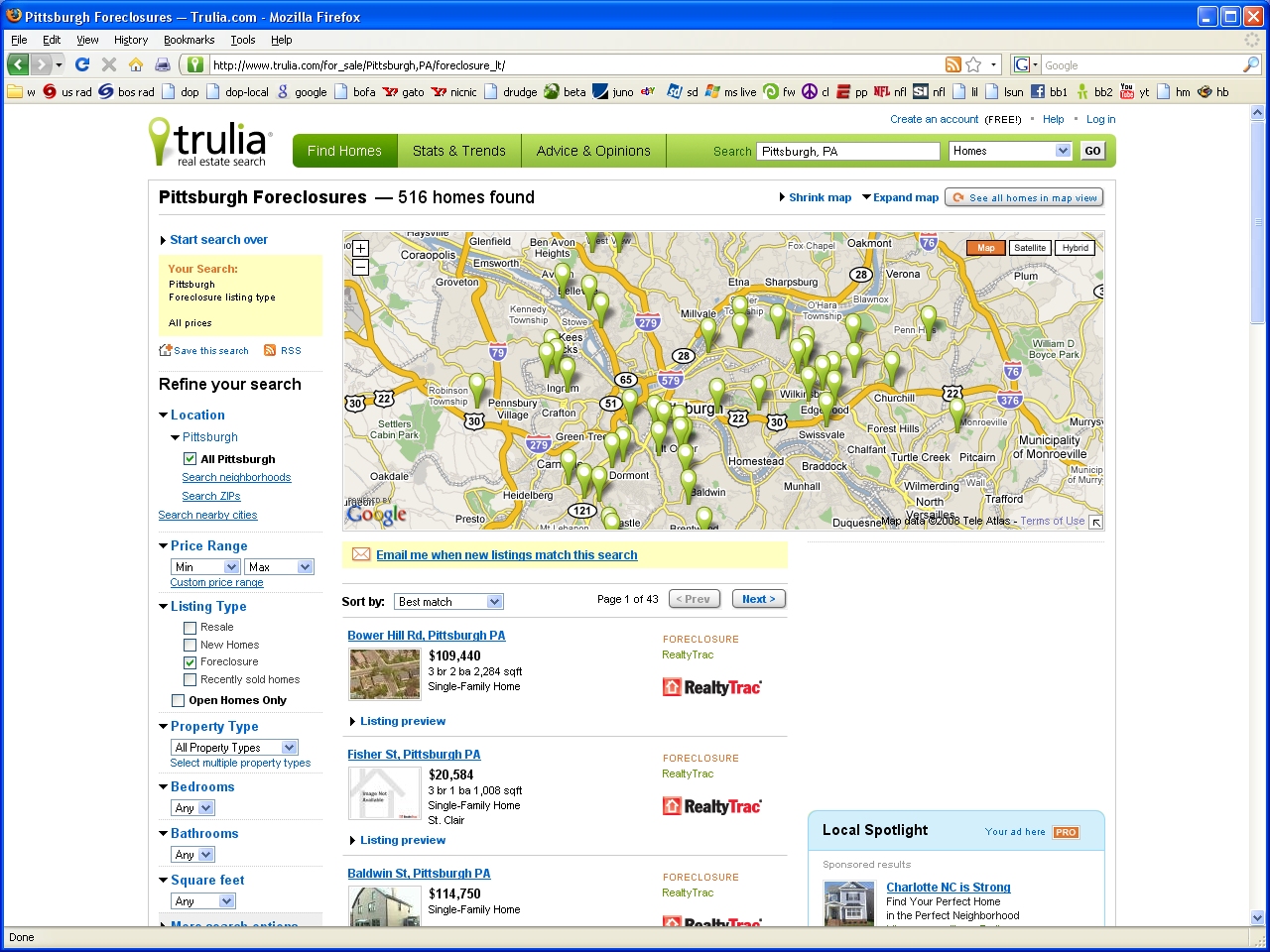
Task: Switch the map to Satellite view
Action: 1030,248
